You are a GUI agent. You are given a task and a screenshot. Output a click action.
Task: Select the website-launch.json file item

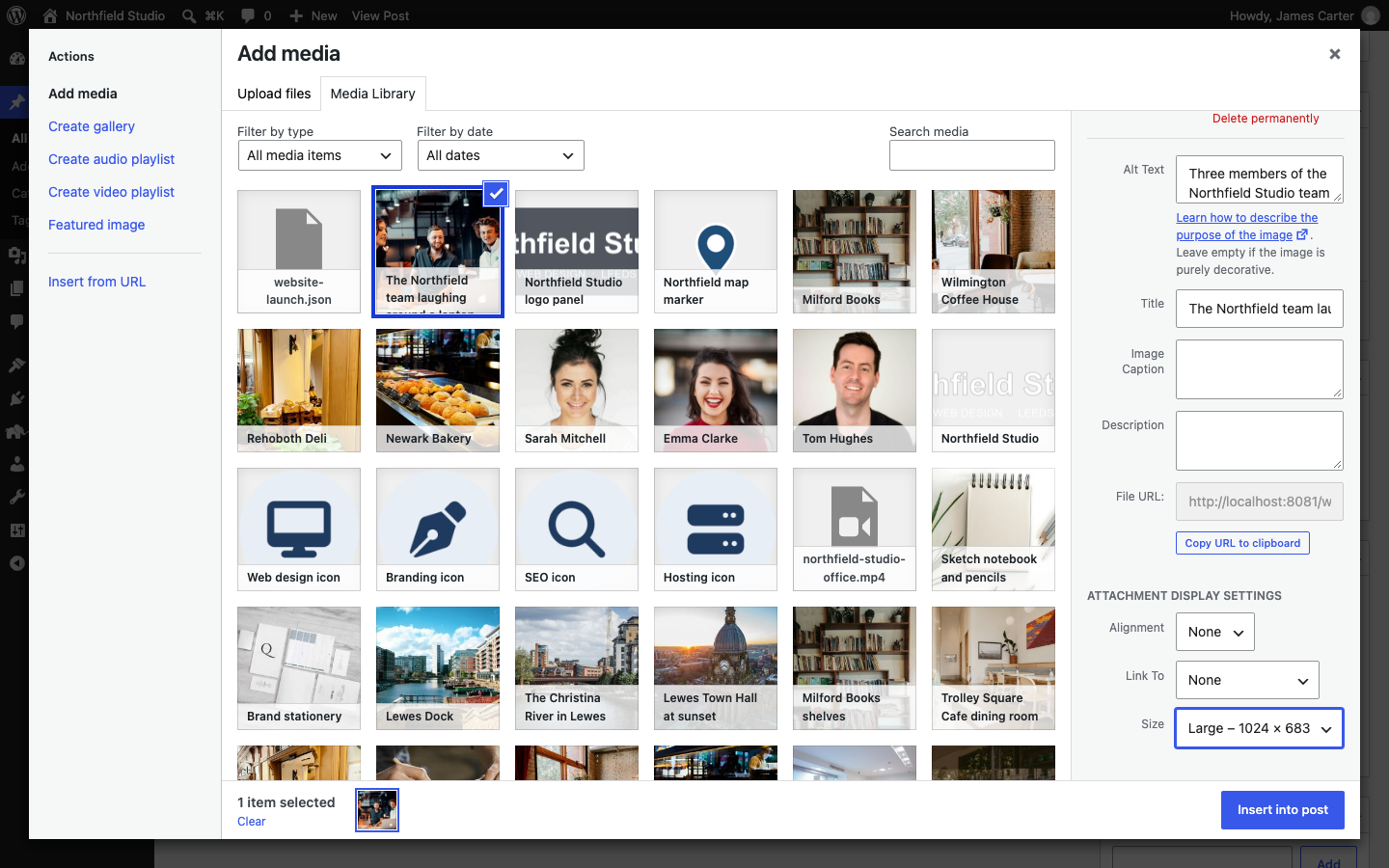click(x=299, y=252)
